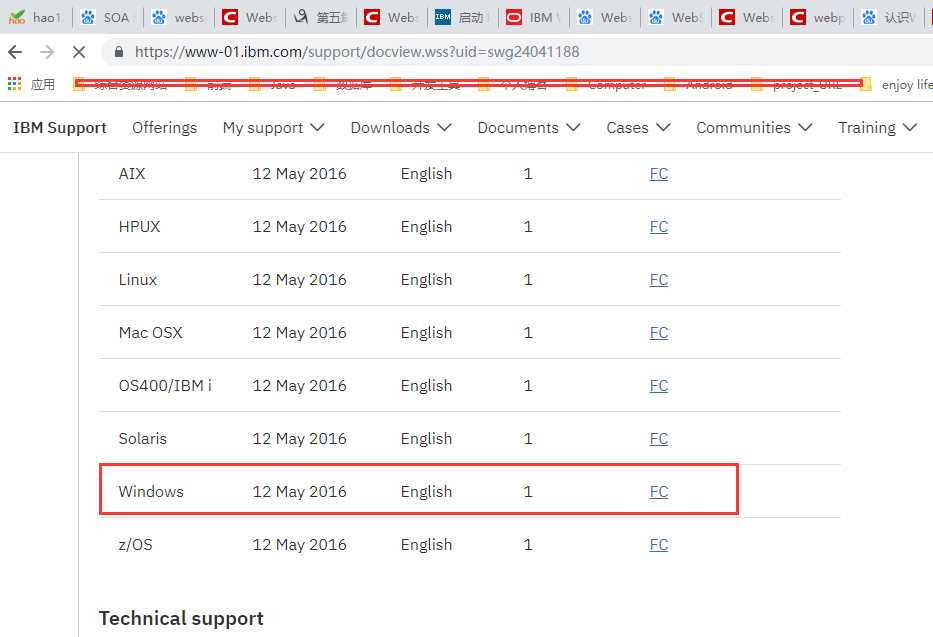Switch to the 第五 tab
The width and height of the screenshot is (933, 637).
pos(321,17)
